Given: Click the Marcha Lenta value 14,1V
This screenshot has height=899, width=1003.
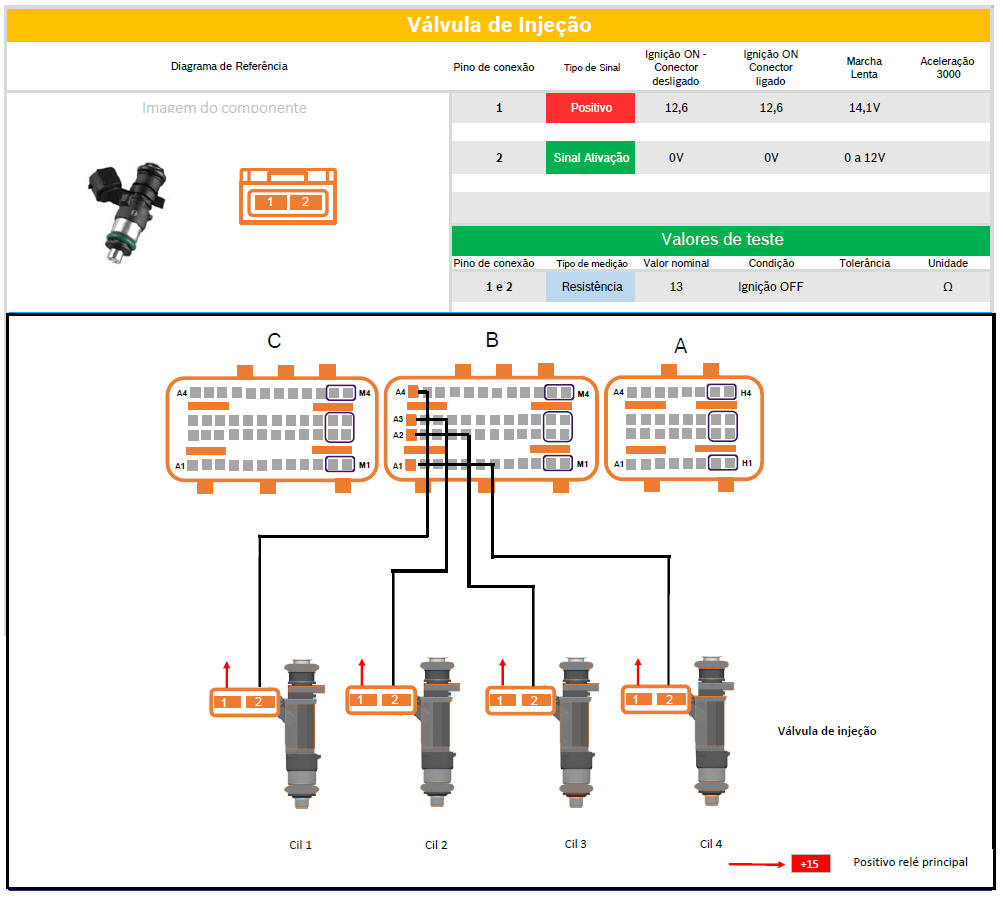Looking at the screenshot, I should pyautogui.click(x=864, y=108).
